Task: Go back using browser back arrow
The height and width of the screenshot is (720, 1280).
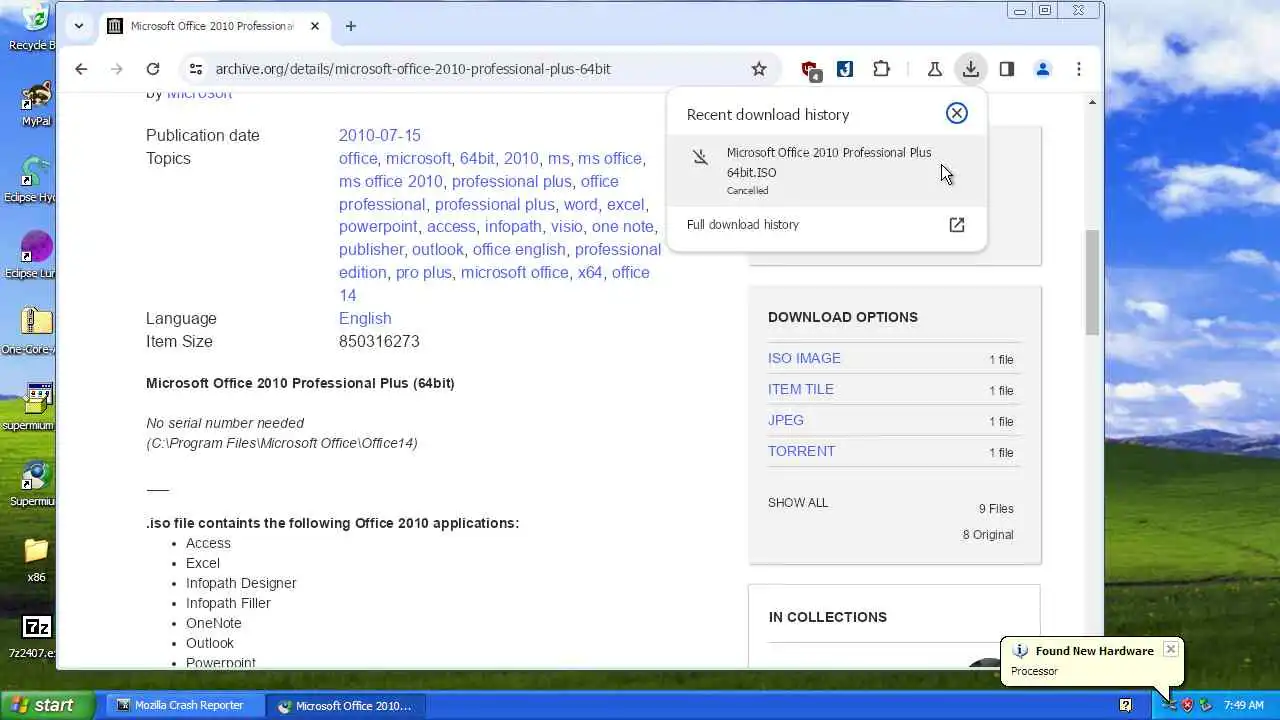Action: 81,69
